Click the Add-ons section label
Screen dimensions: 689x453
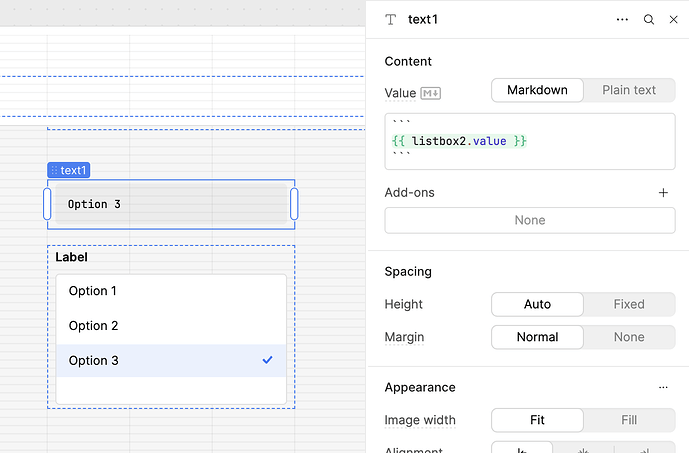409,192
